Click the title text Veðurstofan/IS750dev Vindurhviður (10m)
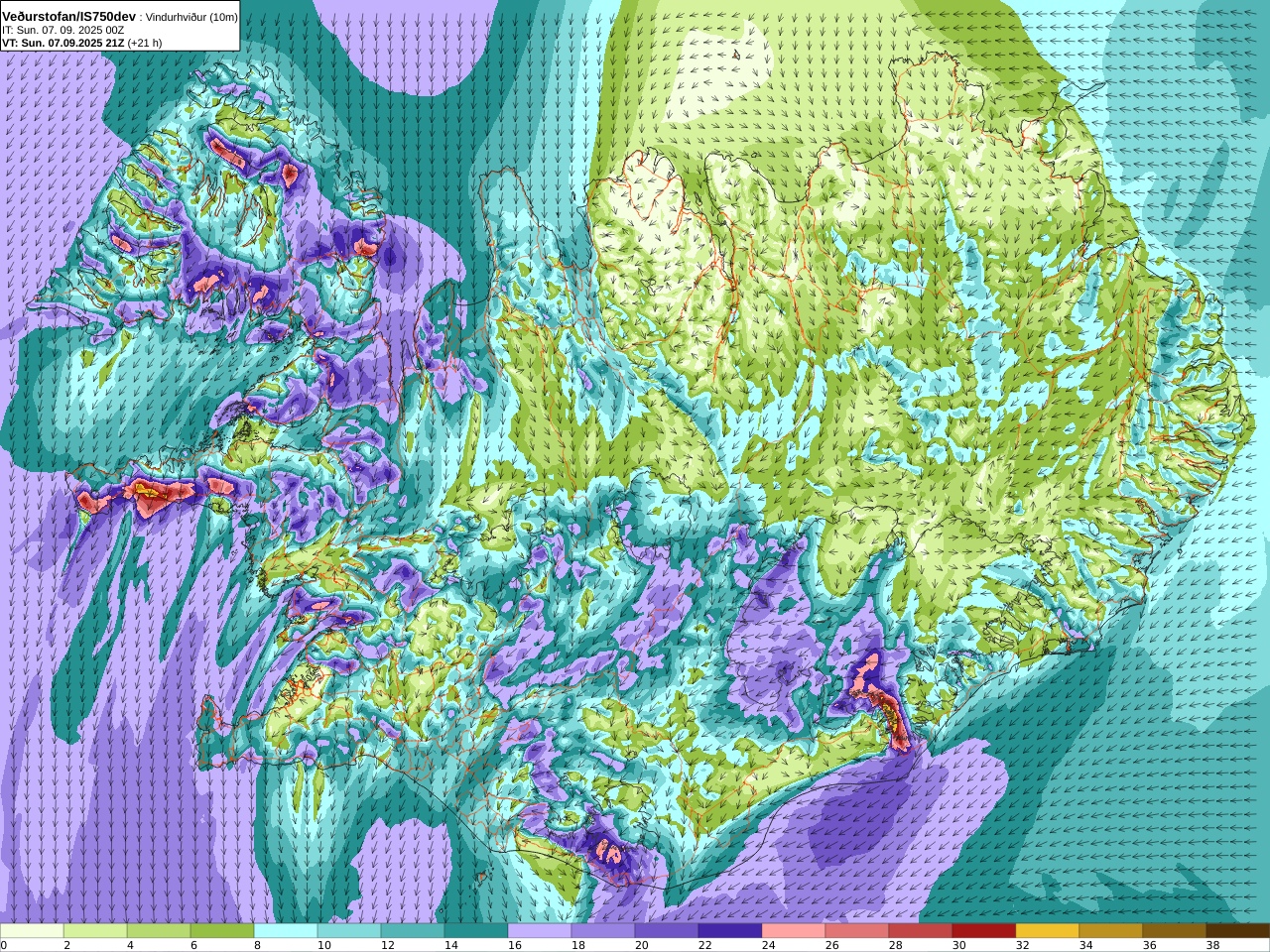 coord(120,17)
